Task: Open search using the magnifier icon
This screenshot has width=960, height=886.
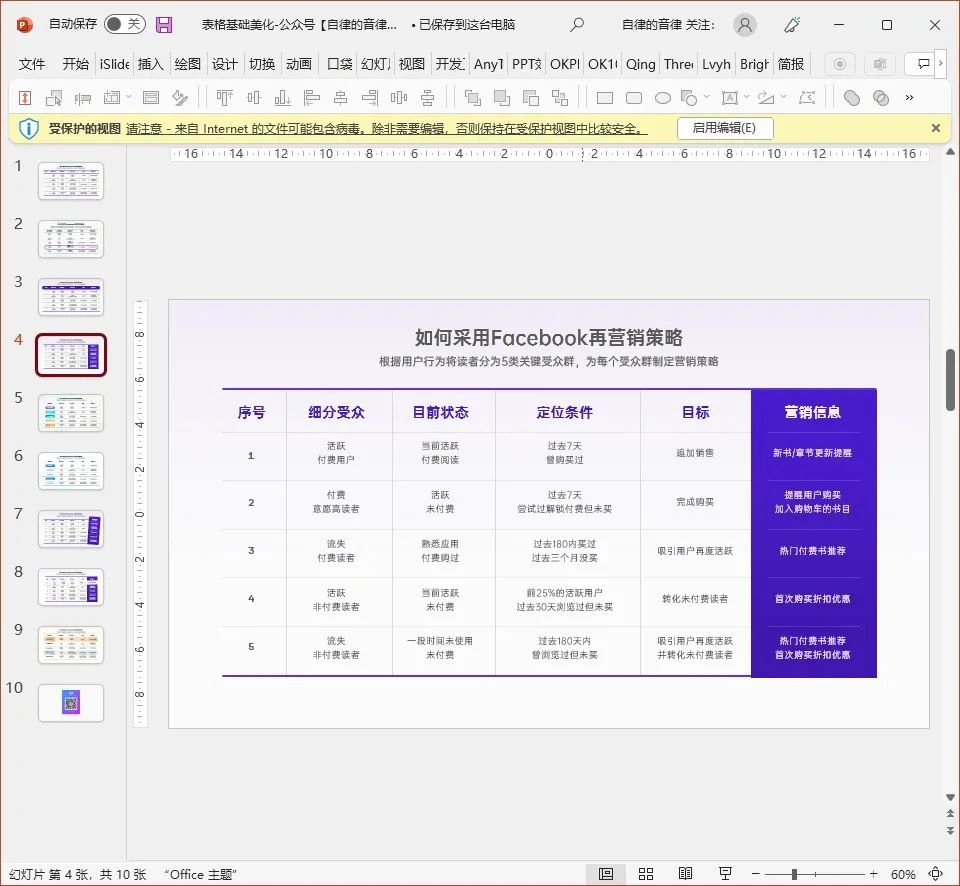Action: pos(577,24)
